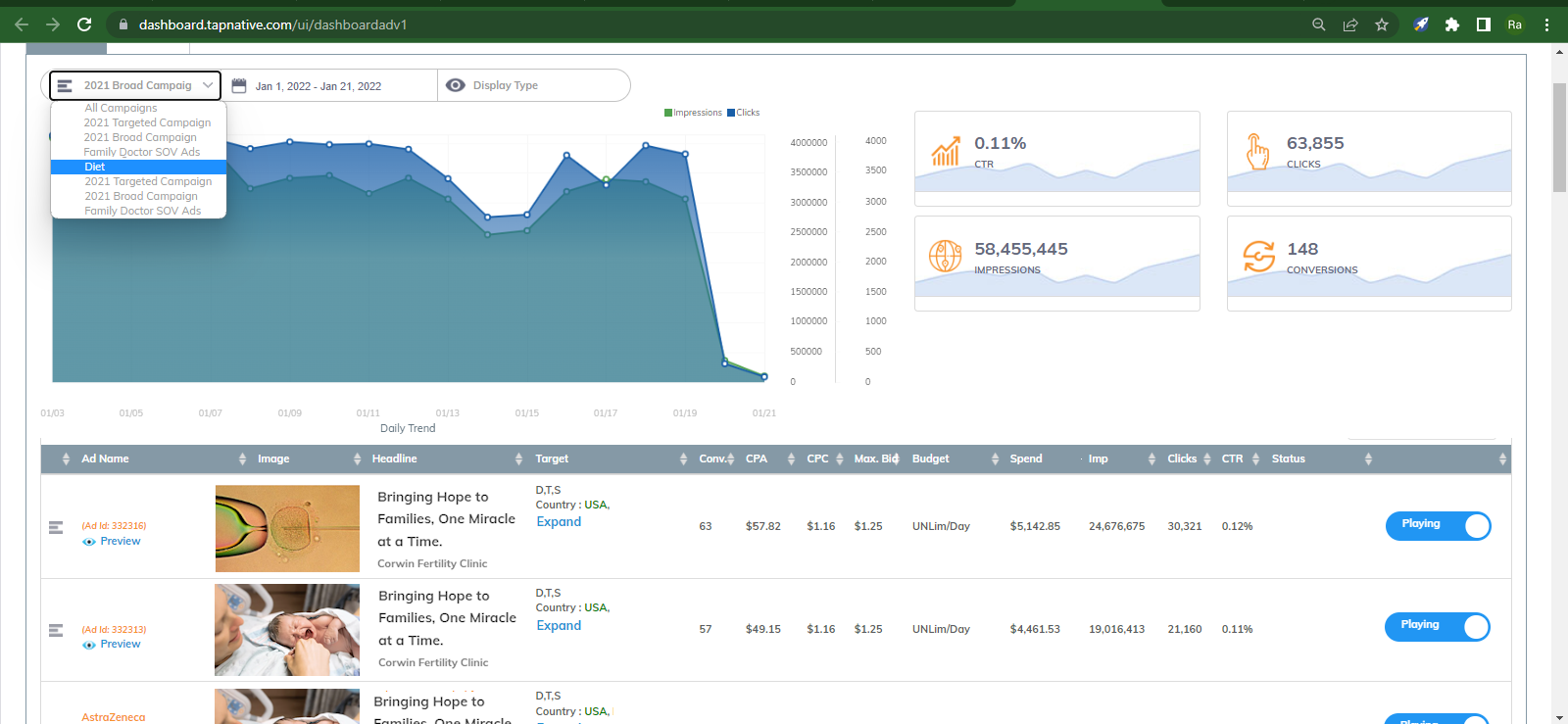Preview the ad with Id 332316
The width and height of the screenshot is (1568, 724).
[112, 541]
